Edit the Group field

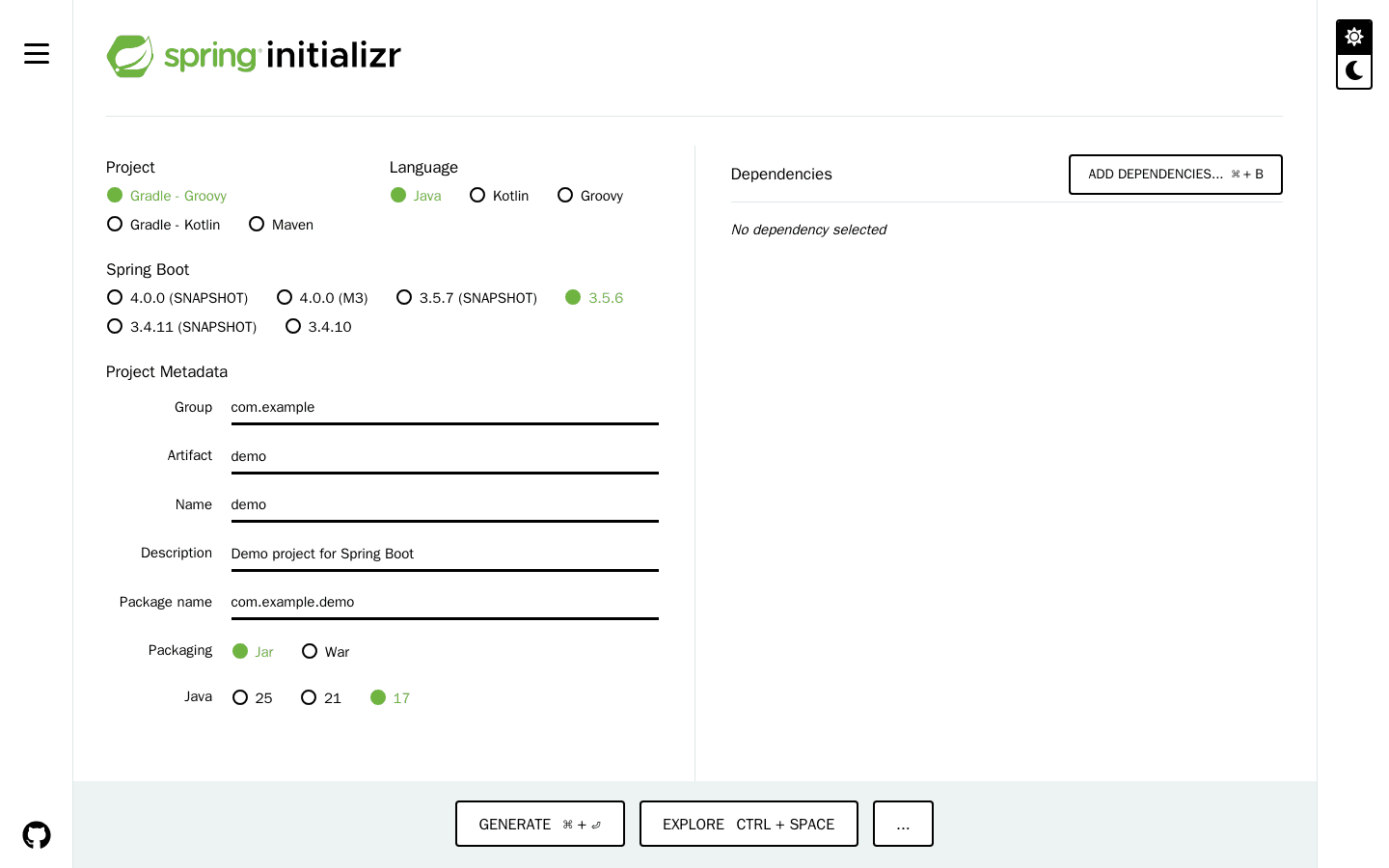[x=444, y=407]
